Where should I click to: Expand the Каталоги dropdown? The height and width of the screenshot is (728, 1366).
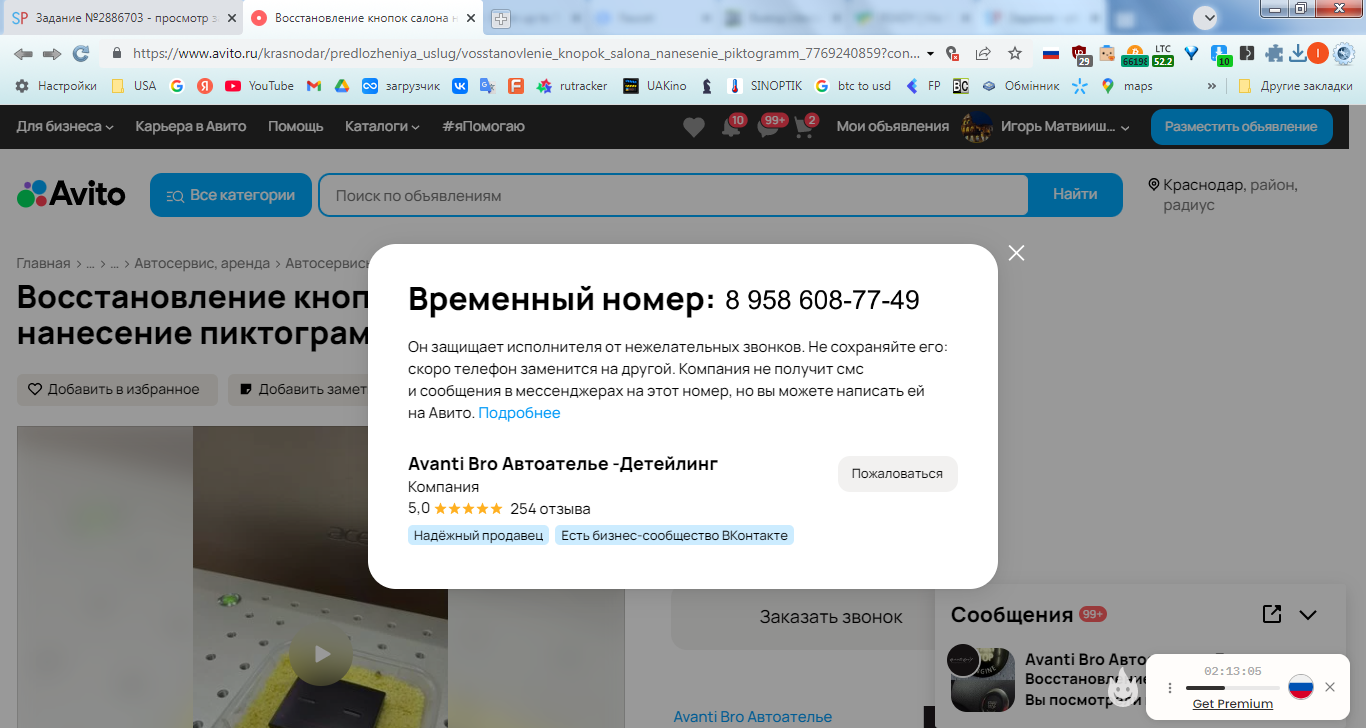click(382, 126)
